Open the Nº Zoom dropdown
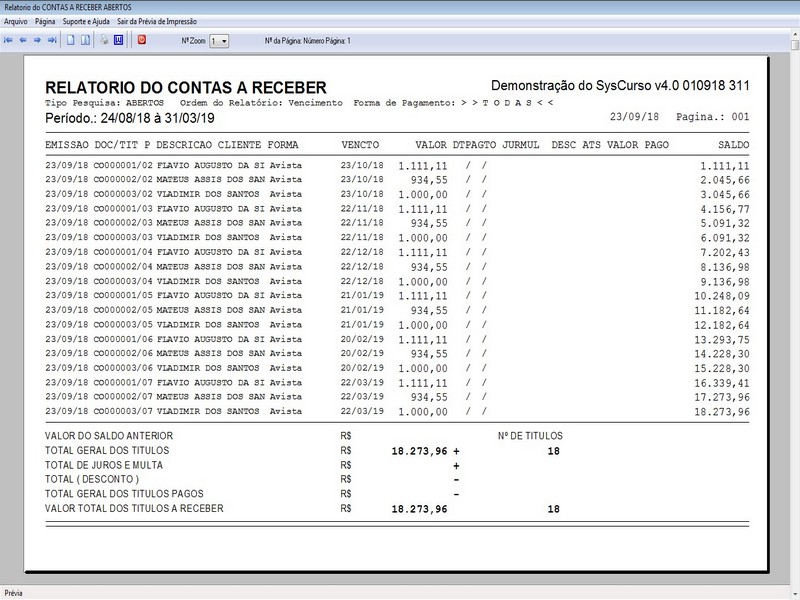This screenshot has width=800, height=600. point(219,41)
